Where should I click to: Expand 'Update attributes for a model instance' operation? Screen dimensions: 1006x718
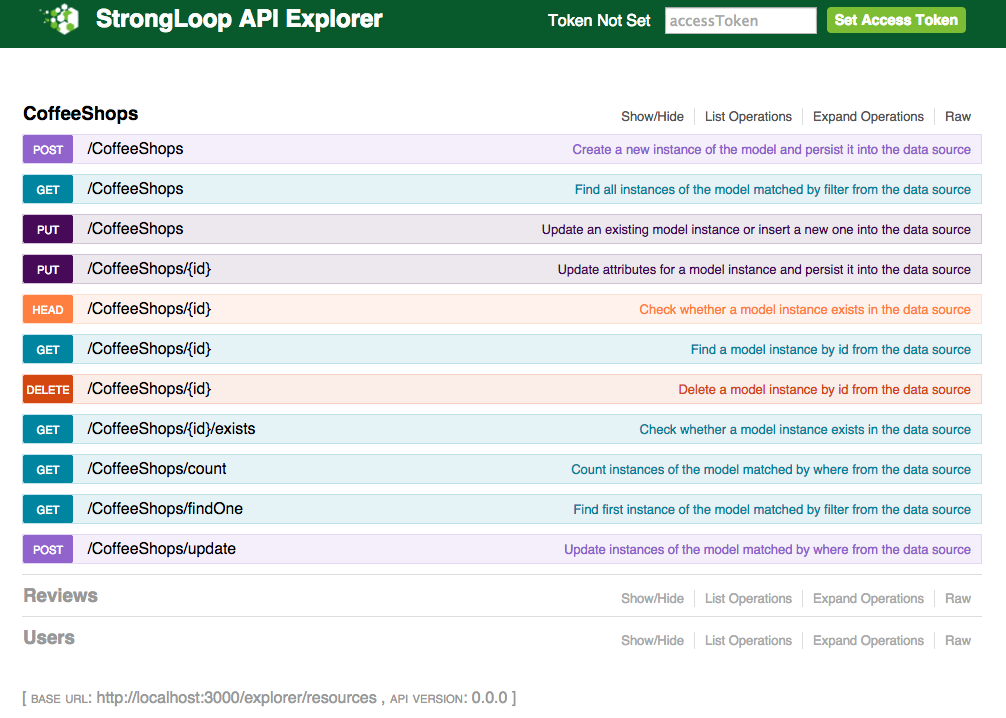tap(763, 269)
